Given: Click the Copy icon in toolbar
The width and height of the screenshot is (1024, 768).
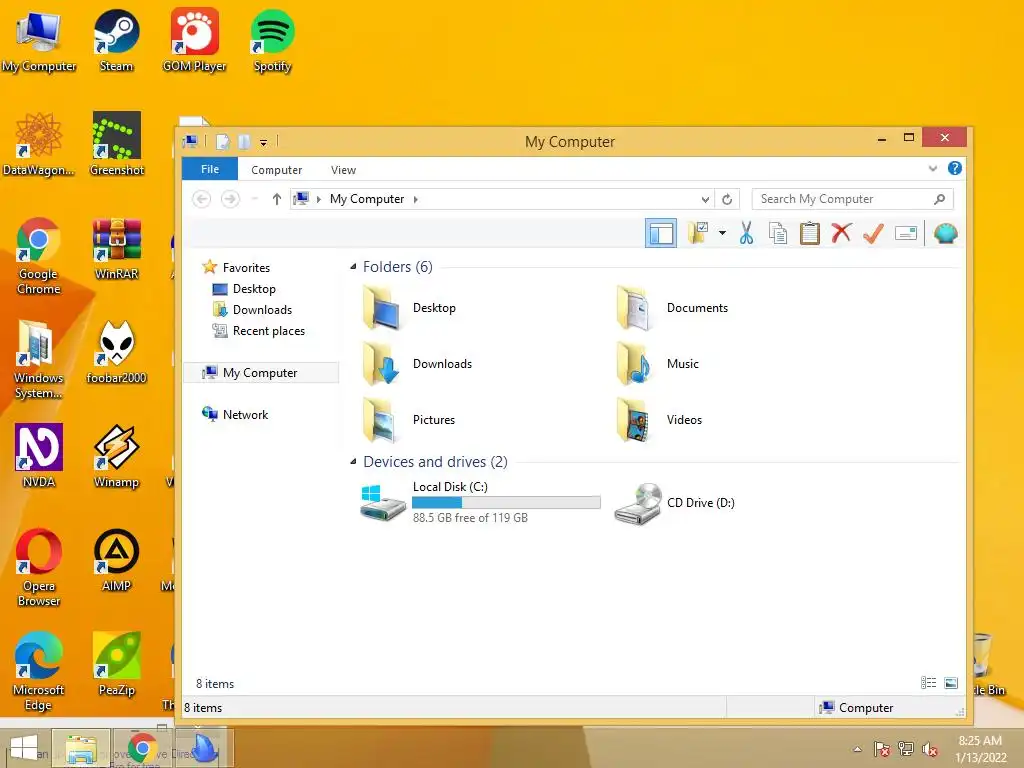Looking at the screenshot, I should click(777, 233).
